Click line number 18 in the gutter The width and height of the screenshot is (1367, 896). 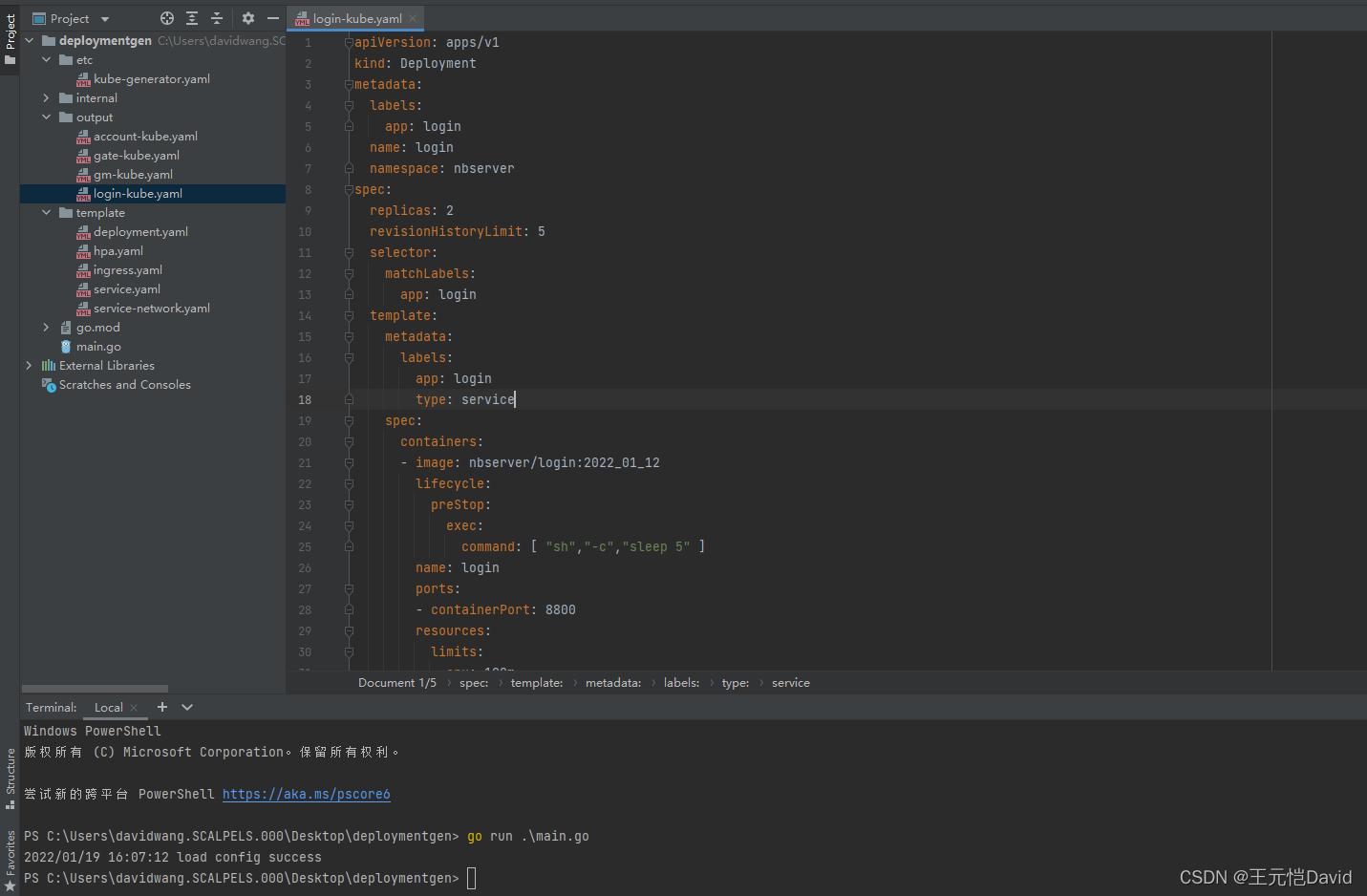click(x=305, y=400)
